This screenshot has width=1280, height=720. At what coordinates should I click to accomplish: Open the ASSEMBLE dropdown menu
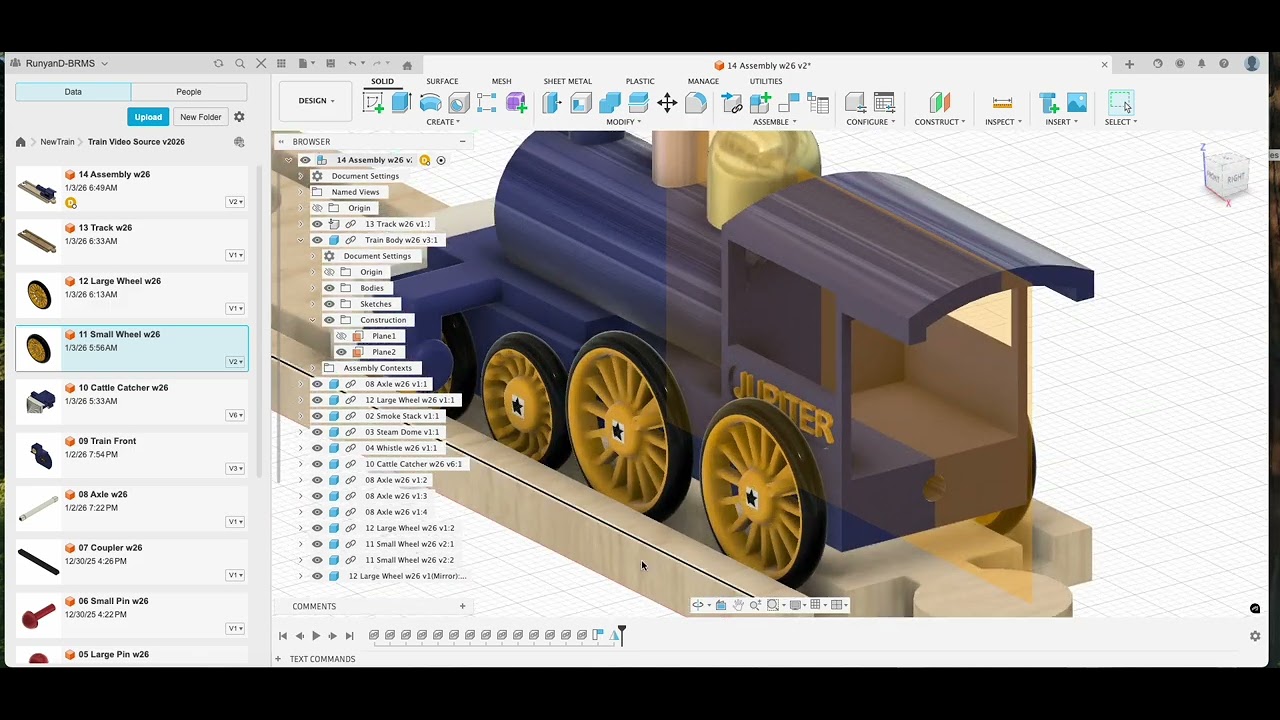(775, 122)
